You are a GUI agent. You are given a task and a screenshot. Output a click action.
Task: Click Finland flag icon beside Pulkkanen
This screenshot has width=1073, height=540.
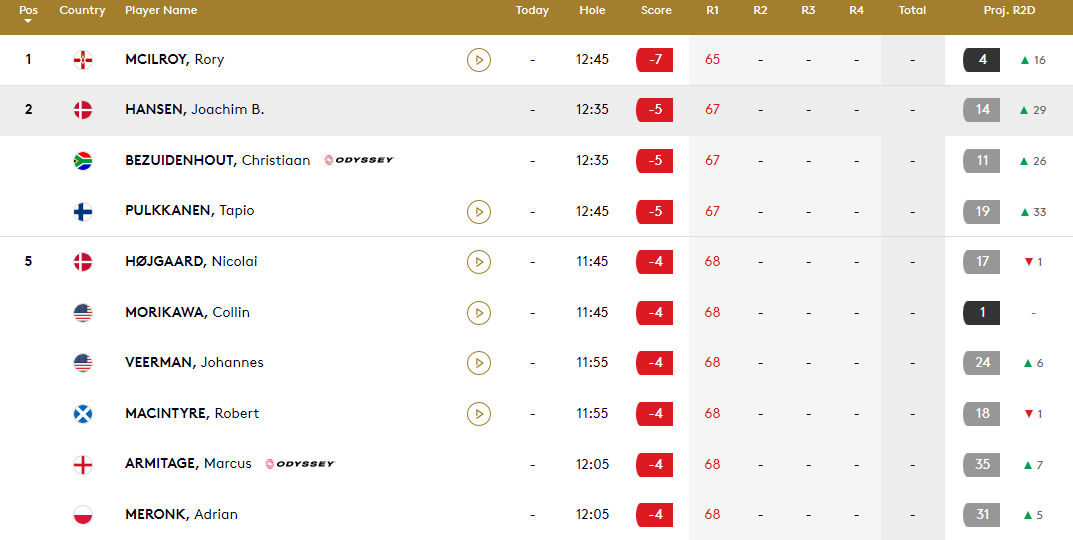pos(83,211)
